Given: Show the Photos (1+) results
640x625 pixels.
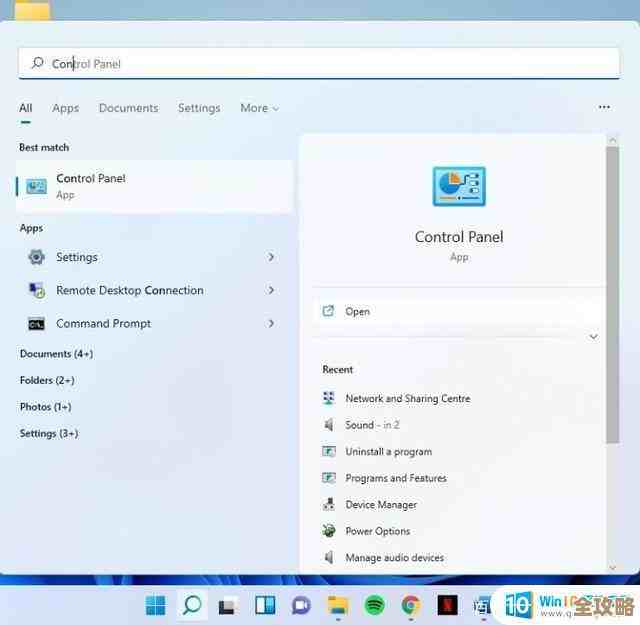Looking at the screenshot, I should click(46, 407).
